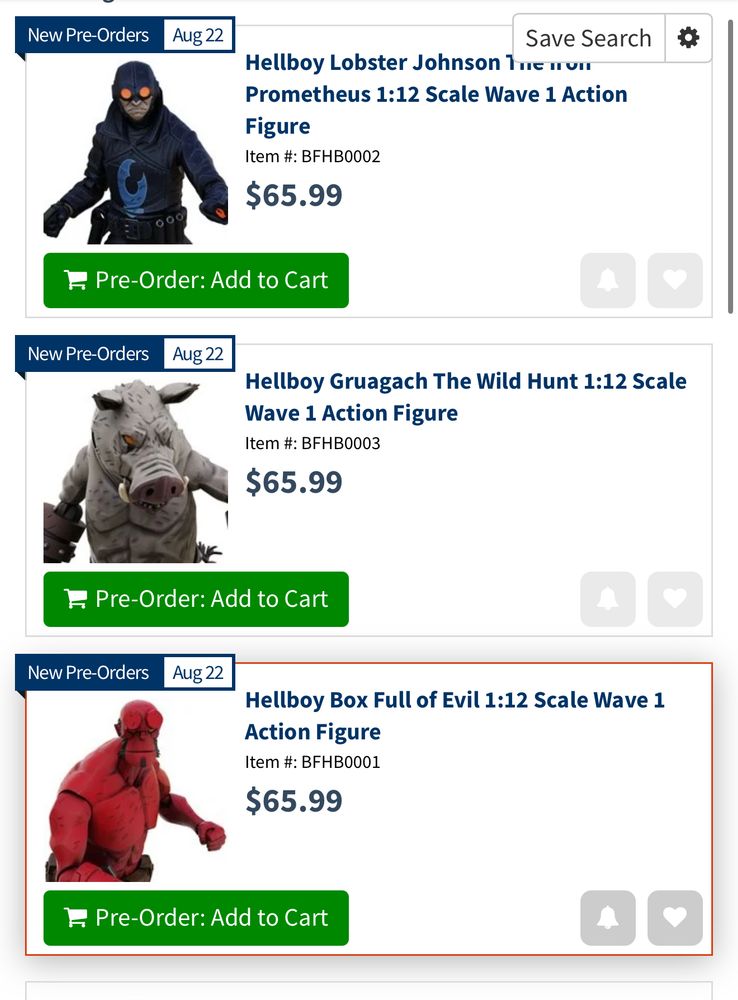
Task: Set notification bell for Box Full of Evil
Action: (608, 918)
